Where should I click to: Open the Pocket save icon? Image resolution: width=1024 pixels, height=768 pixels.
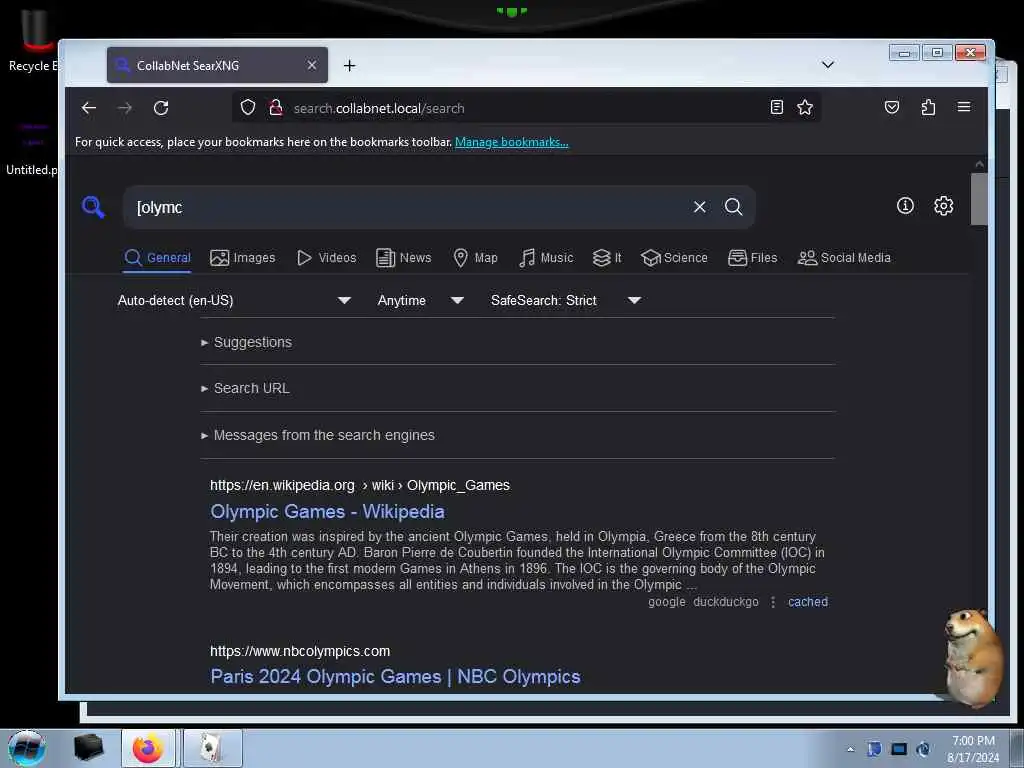pos(891,107)
